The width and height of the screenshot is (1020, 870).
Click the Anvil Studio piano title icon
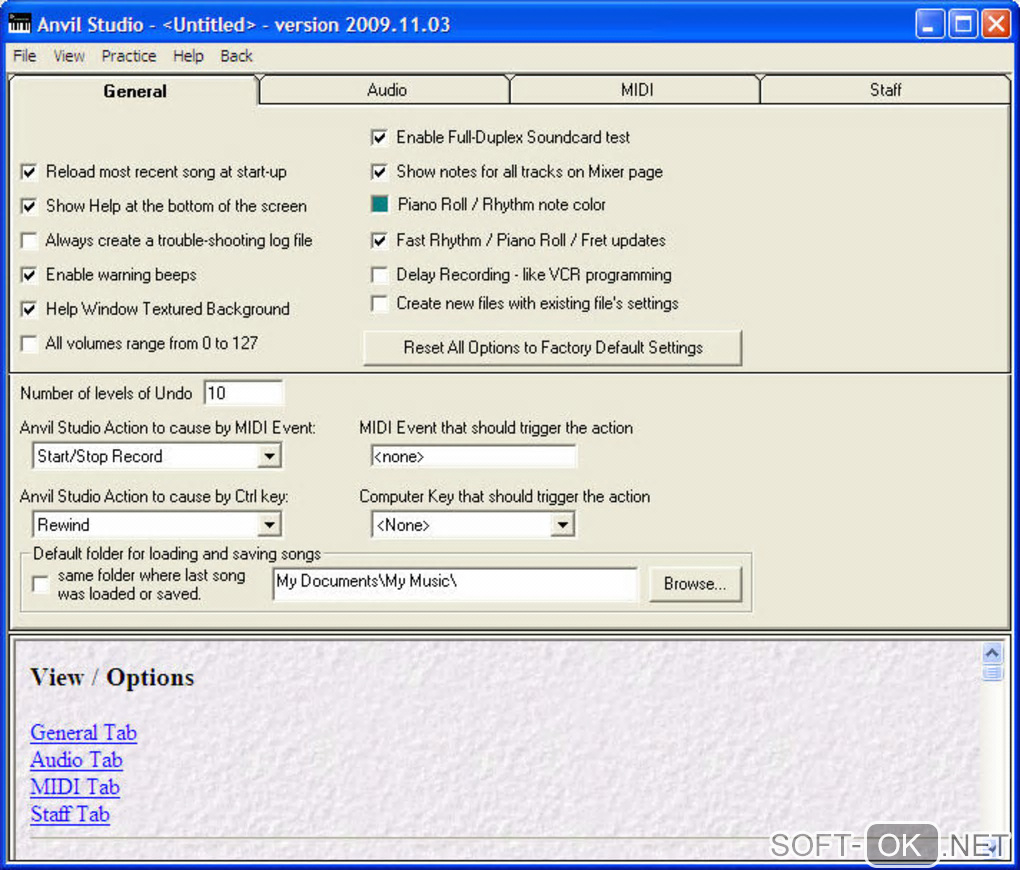tap(20, 24)
